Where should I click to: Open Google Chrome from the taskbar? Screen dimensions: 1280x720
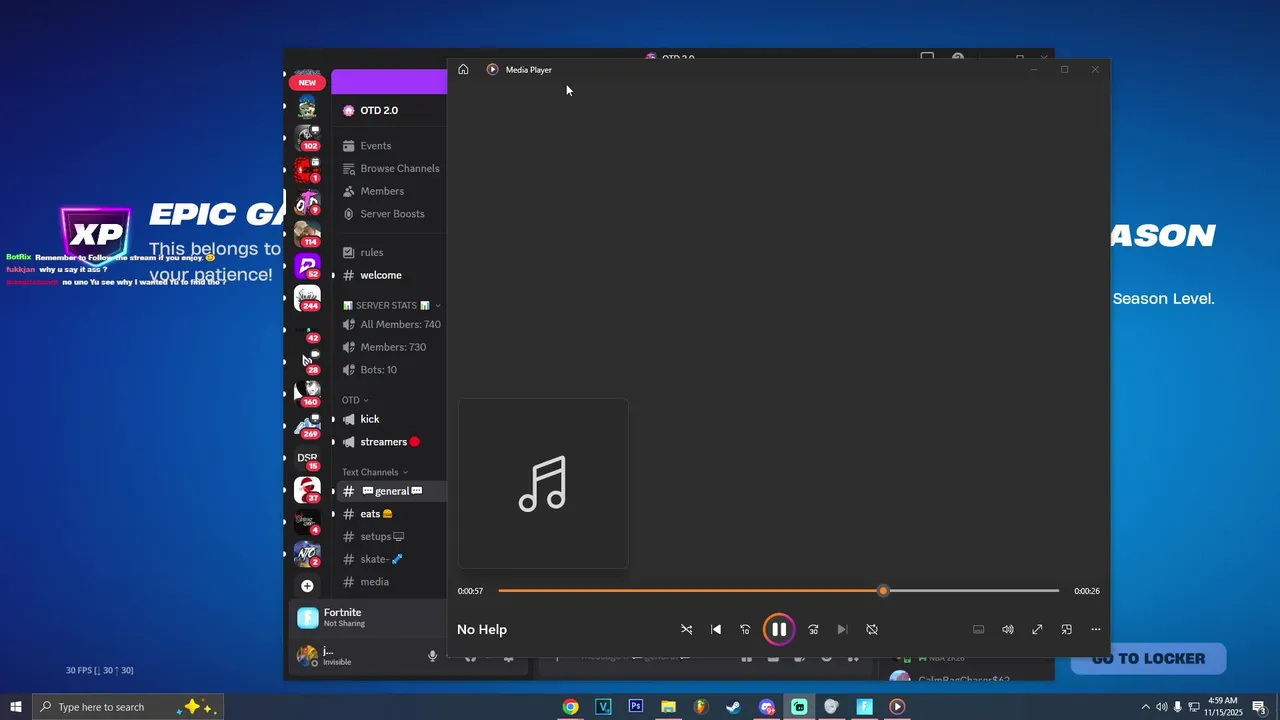click(x=570, y=707)
